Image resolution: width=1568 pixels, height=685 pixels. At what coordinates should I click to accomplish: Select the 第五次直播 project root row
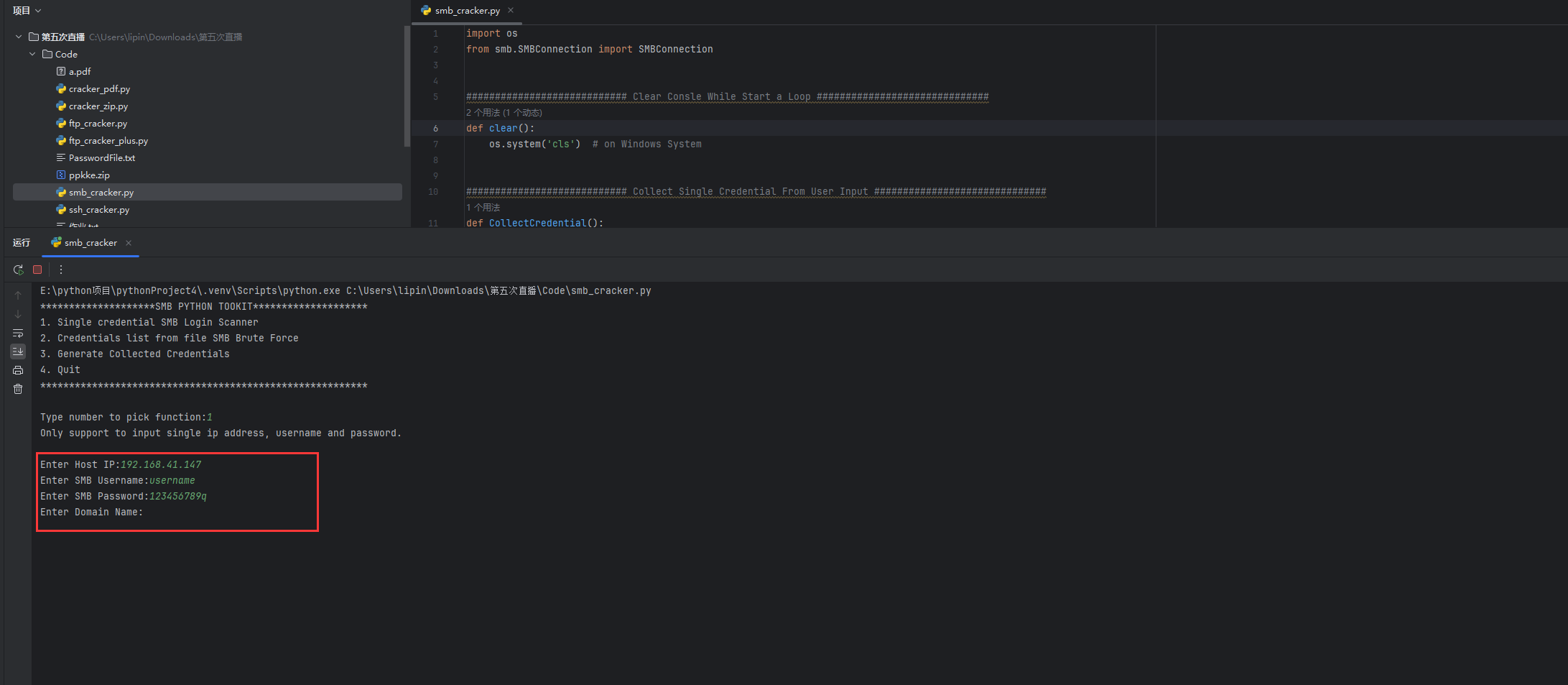click(208, 37)
